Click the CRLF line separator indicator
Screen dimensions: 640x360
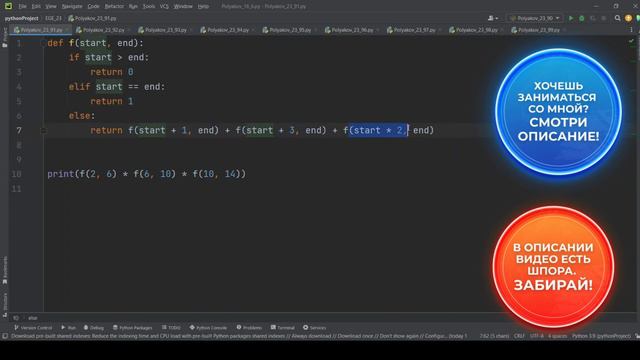[x=519, y=336]
